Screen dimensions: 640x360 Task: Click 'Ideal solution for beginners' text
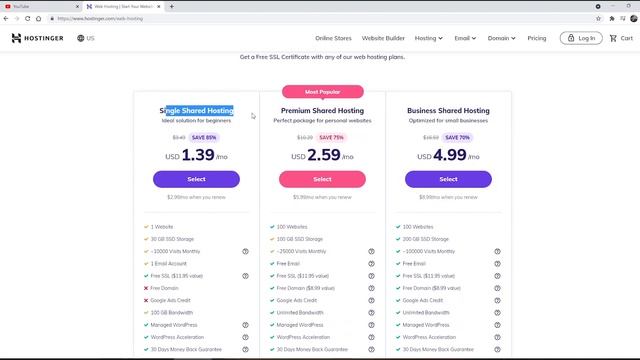click(x=196, y=121)
